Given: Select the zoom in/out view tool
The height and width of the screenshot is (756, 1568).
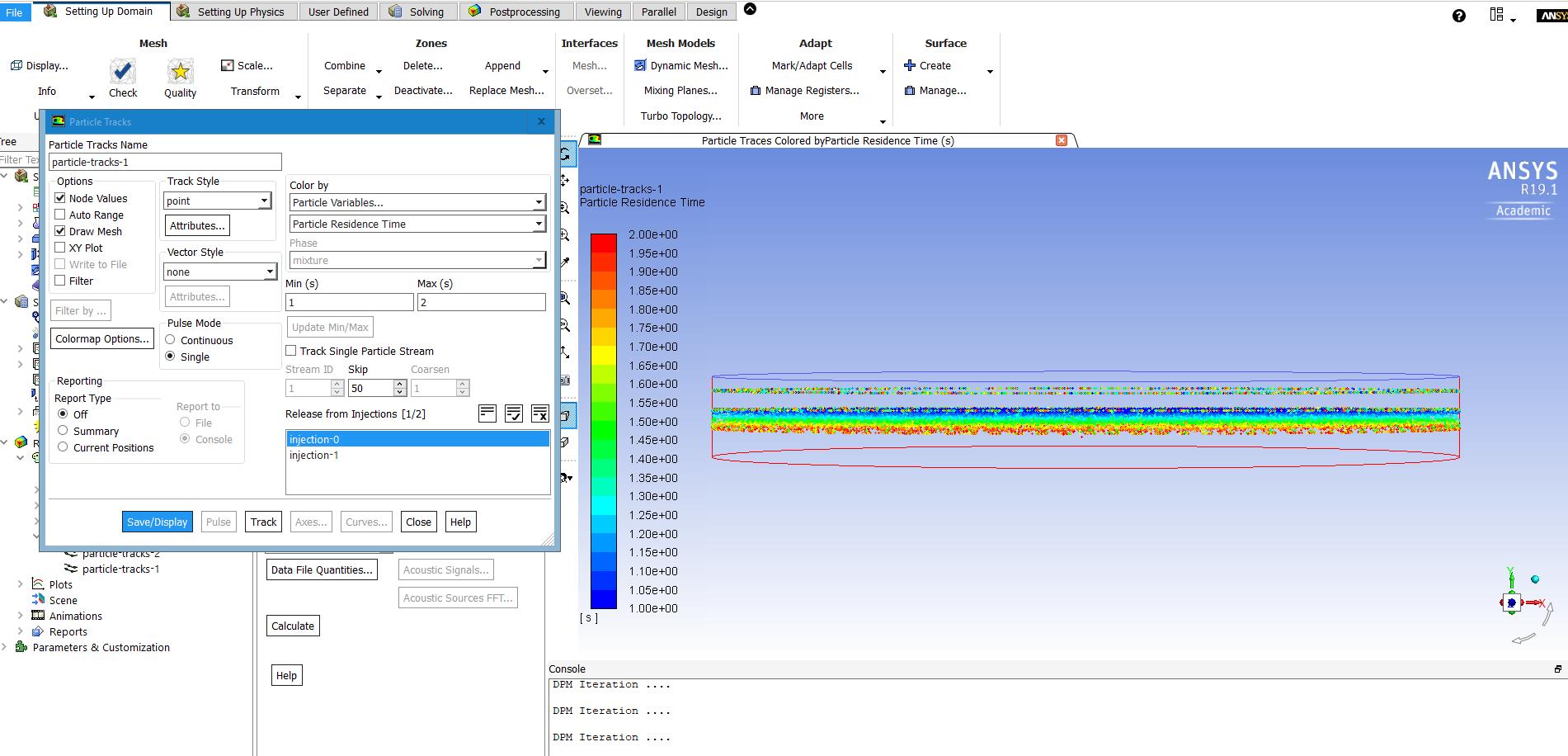Looking at the screenshot, I should pyautogui.click(x=565, y=207).
